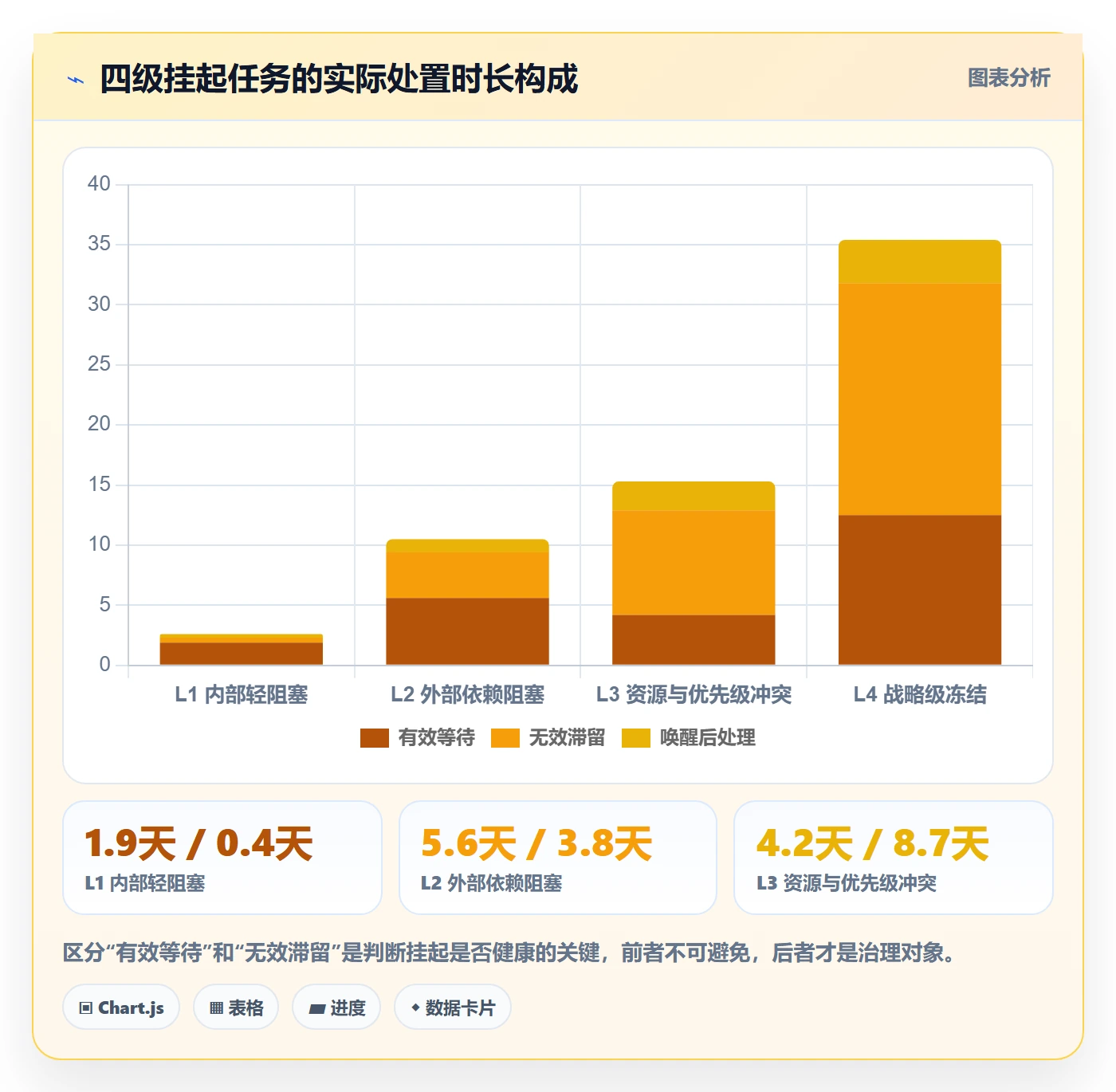
Task: Click the 图表分析 label in the header
Action: [x=1008, y=78]
